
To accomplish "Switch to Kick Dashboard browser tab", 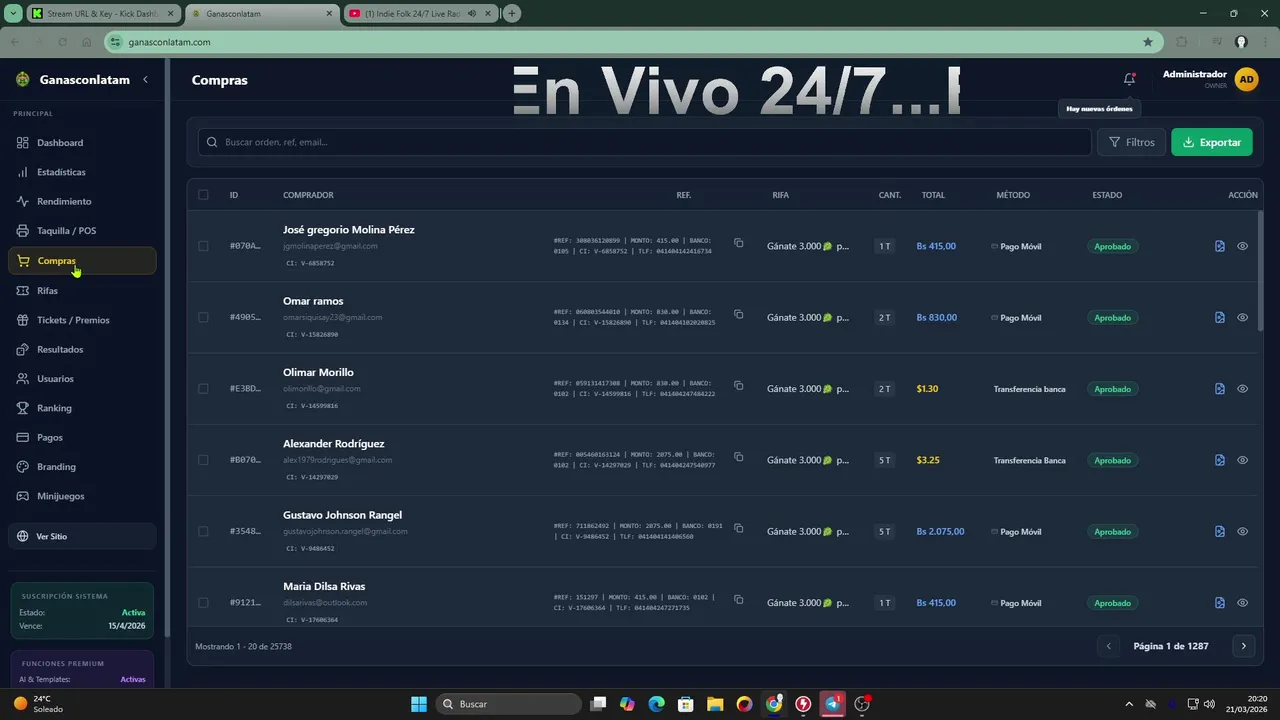I will click(x=102, y=13).
